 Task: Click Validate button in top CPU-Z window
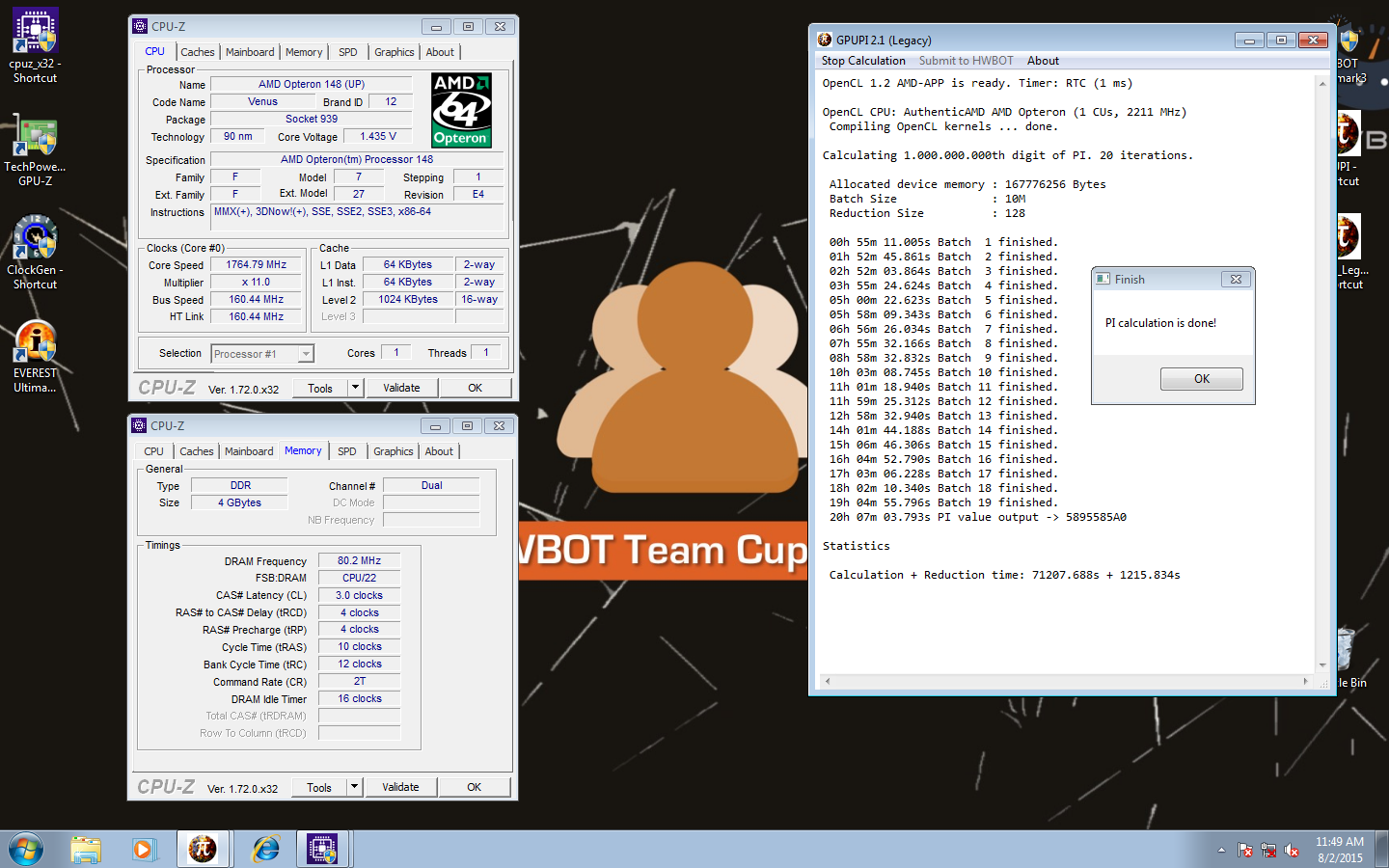(401, 388)
